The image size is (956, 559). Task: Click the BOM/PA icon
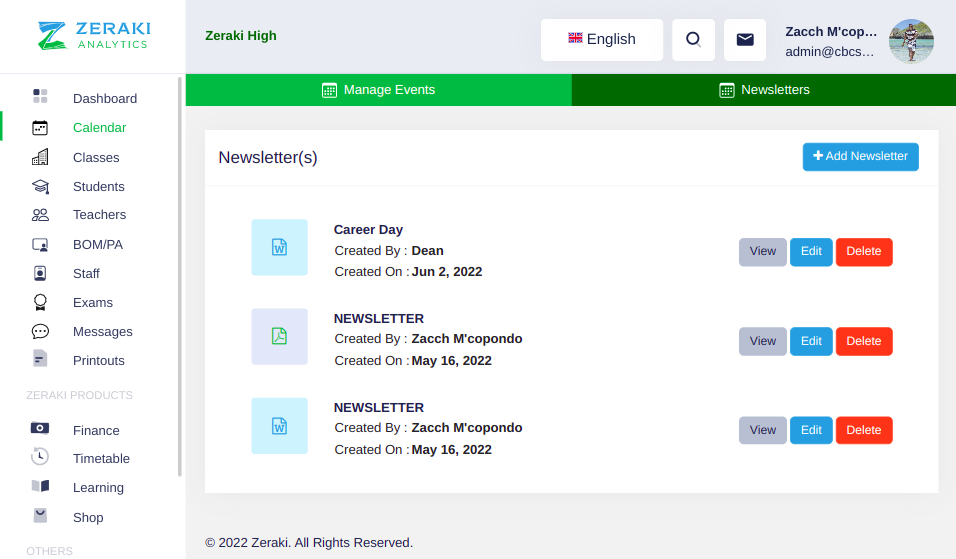tap(40, 244)
